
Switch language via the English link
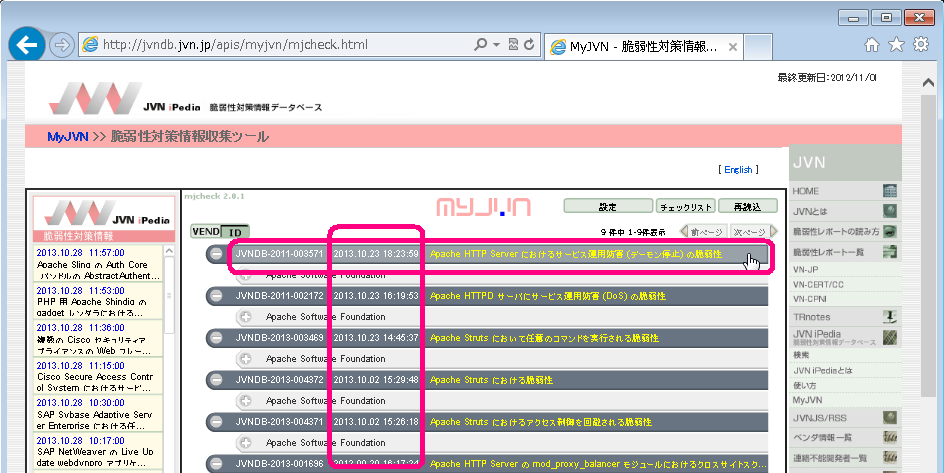738,170
